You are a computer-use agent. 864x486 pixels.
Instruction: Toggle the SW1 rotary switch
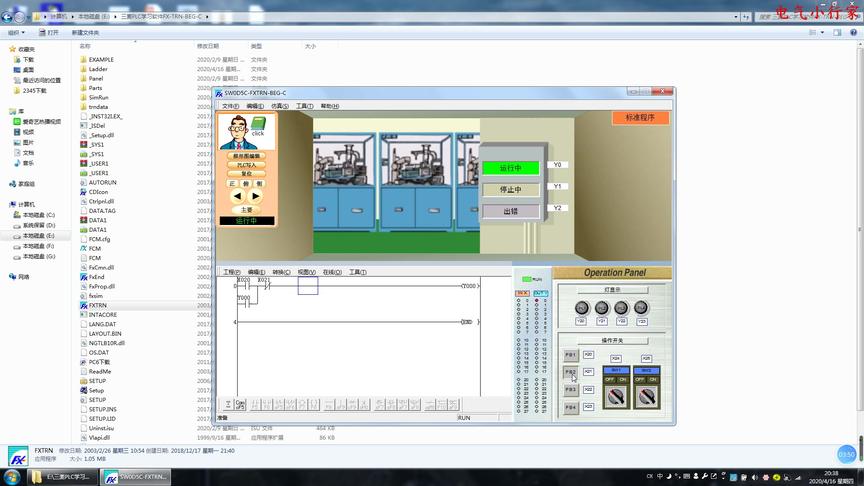[616, 396]
